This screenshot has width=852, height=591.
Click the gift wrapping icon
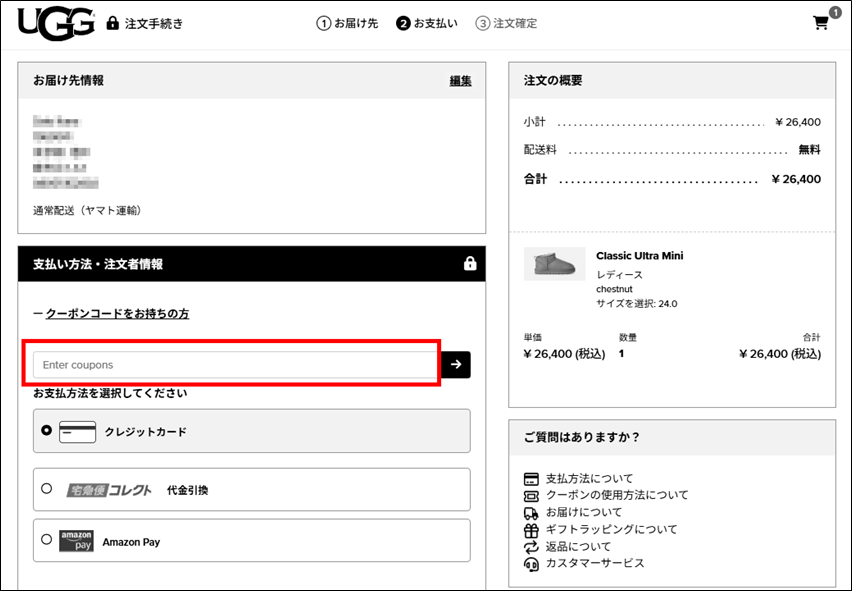[x=531, y=530]
